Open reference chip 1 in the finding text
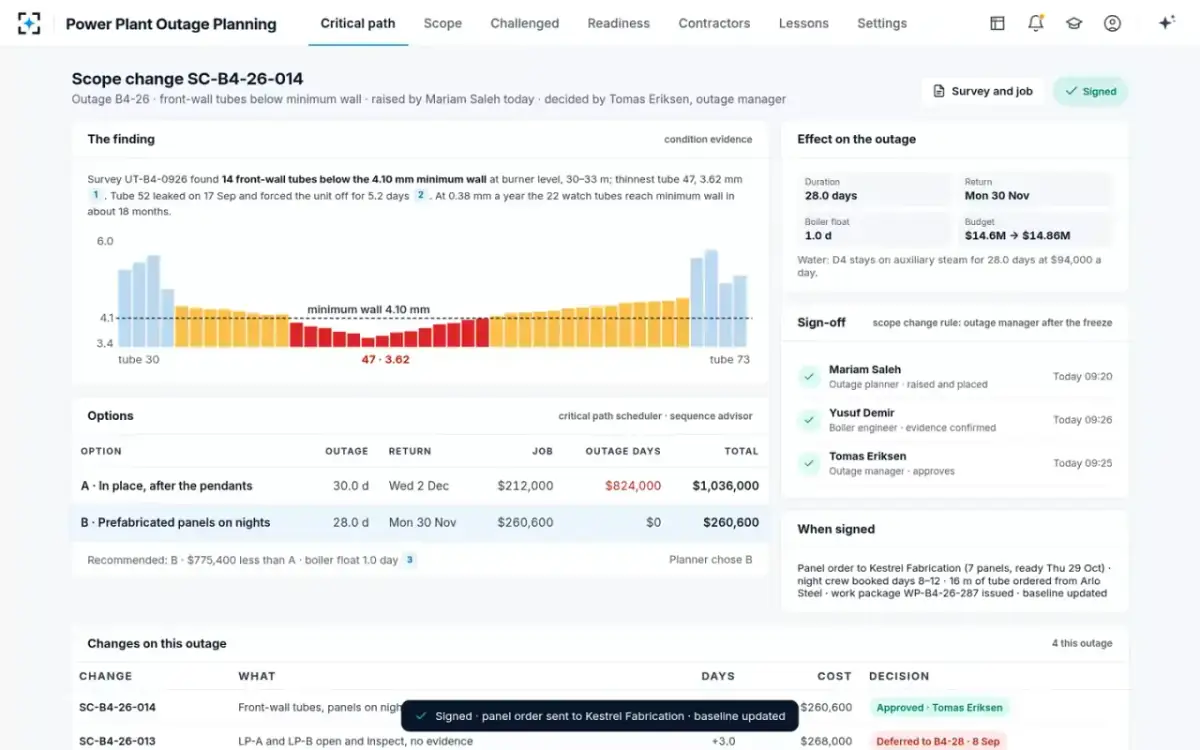 pyautogui.click(x=96, y=196)
